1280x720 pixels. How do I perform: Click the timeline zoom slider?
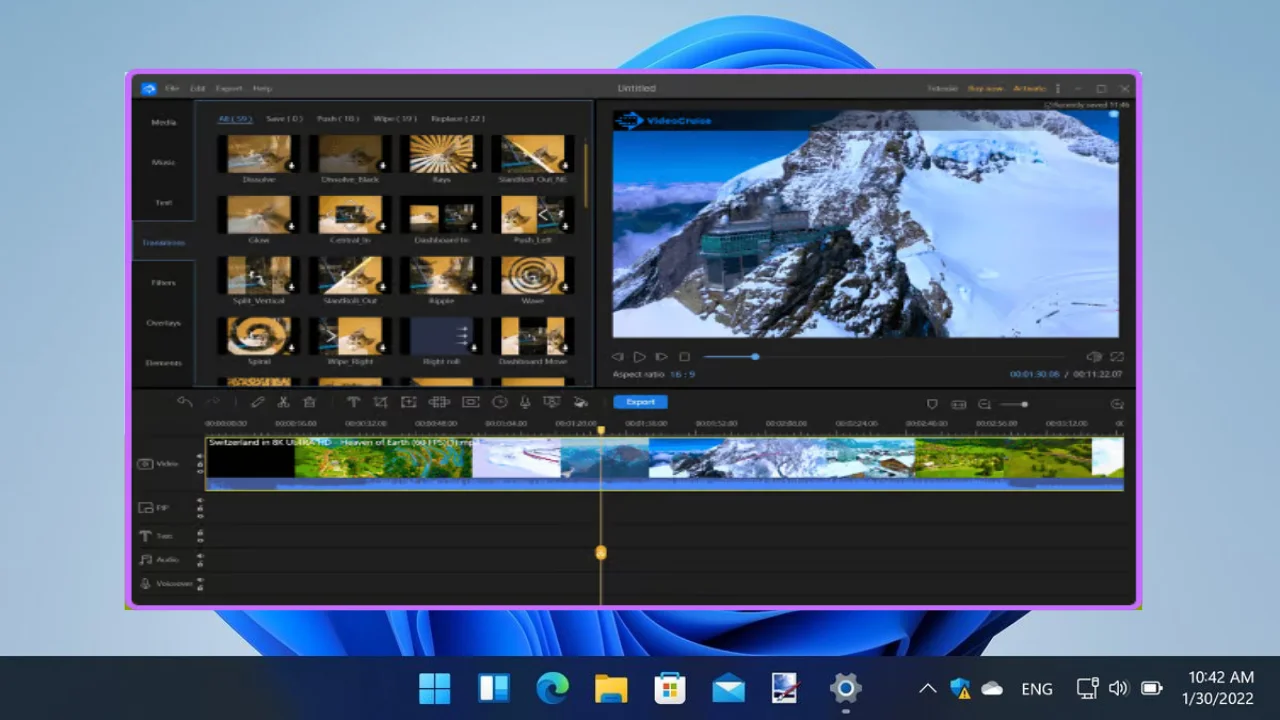pos(1014,404)
